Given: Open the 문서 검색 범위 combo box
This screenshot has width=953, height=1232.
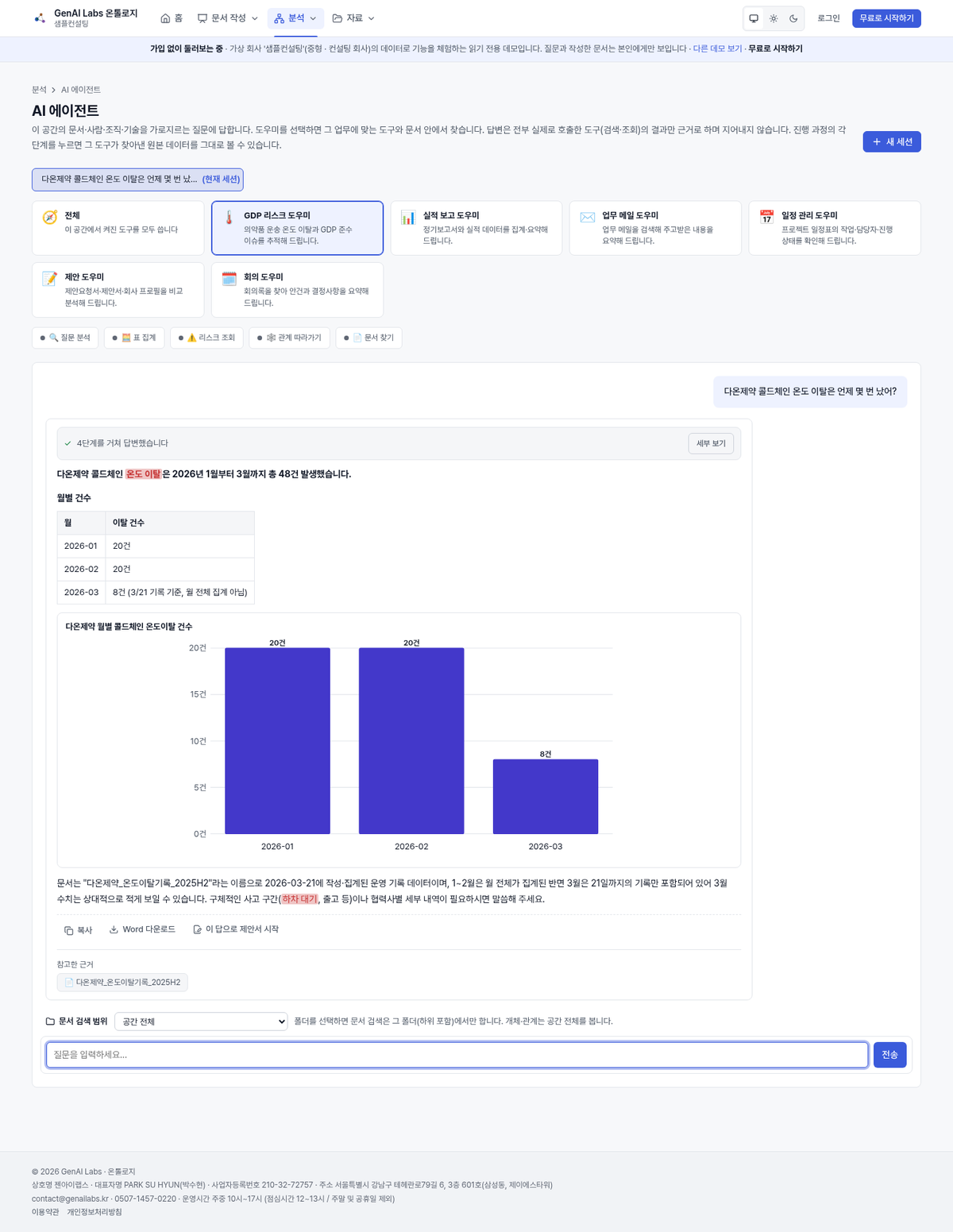Looking at the screenshot, I should coord(201,1022).
